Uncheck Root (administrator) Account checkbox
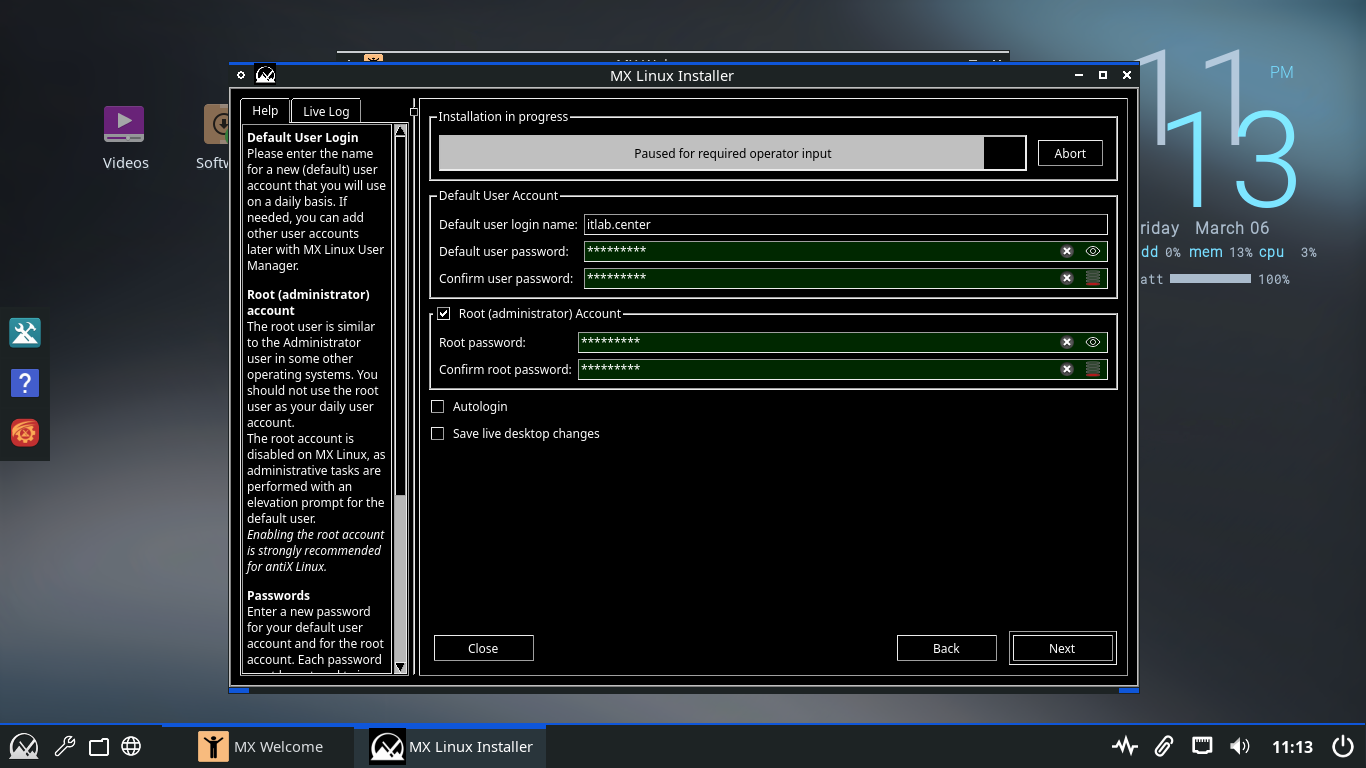This screenshot has height=768, width=1366. tap(444, 314)
